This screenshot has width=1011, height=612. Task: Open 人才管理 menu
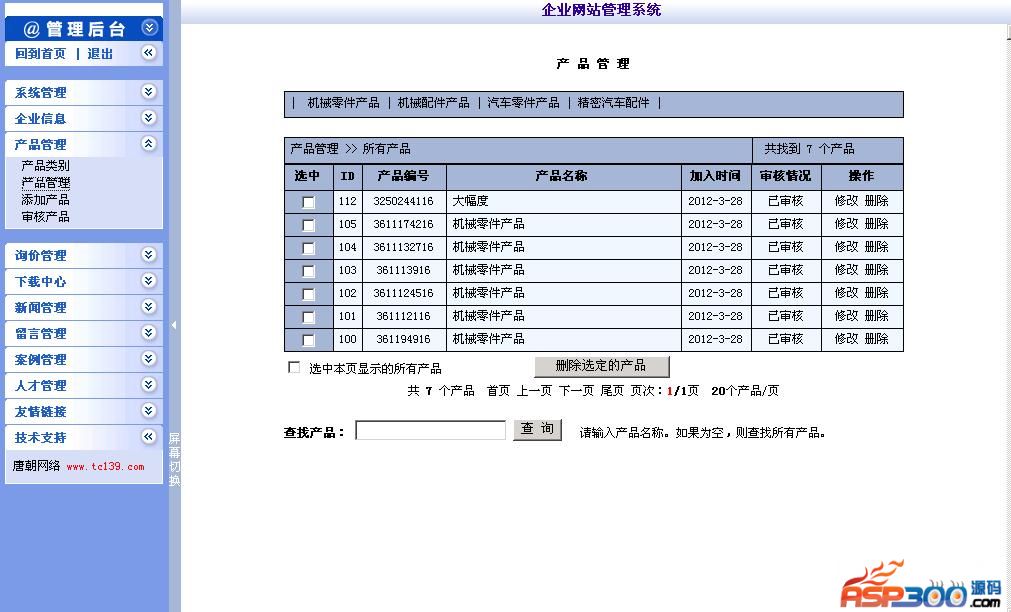(41, 386)
